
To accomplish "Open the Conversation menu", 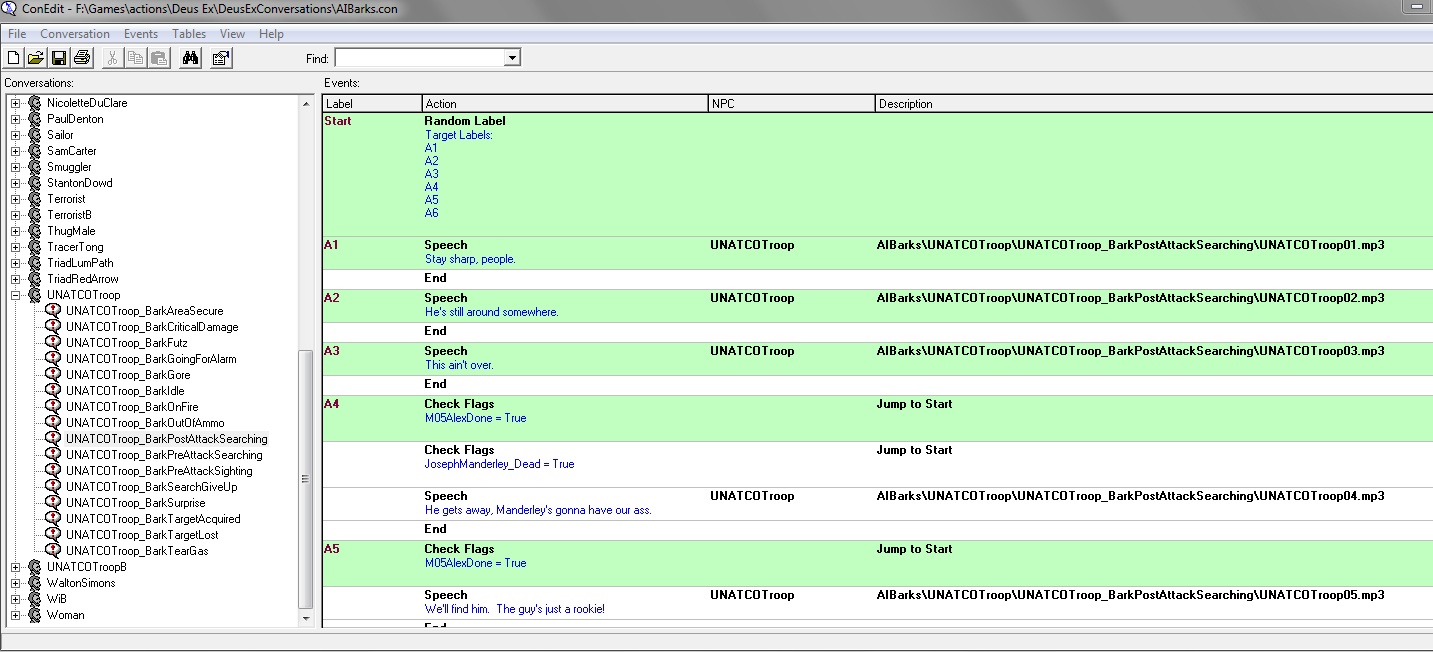I will (x=75, y=34).
